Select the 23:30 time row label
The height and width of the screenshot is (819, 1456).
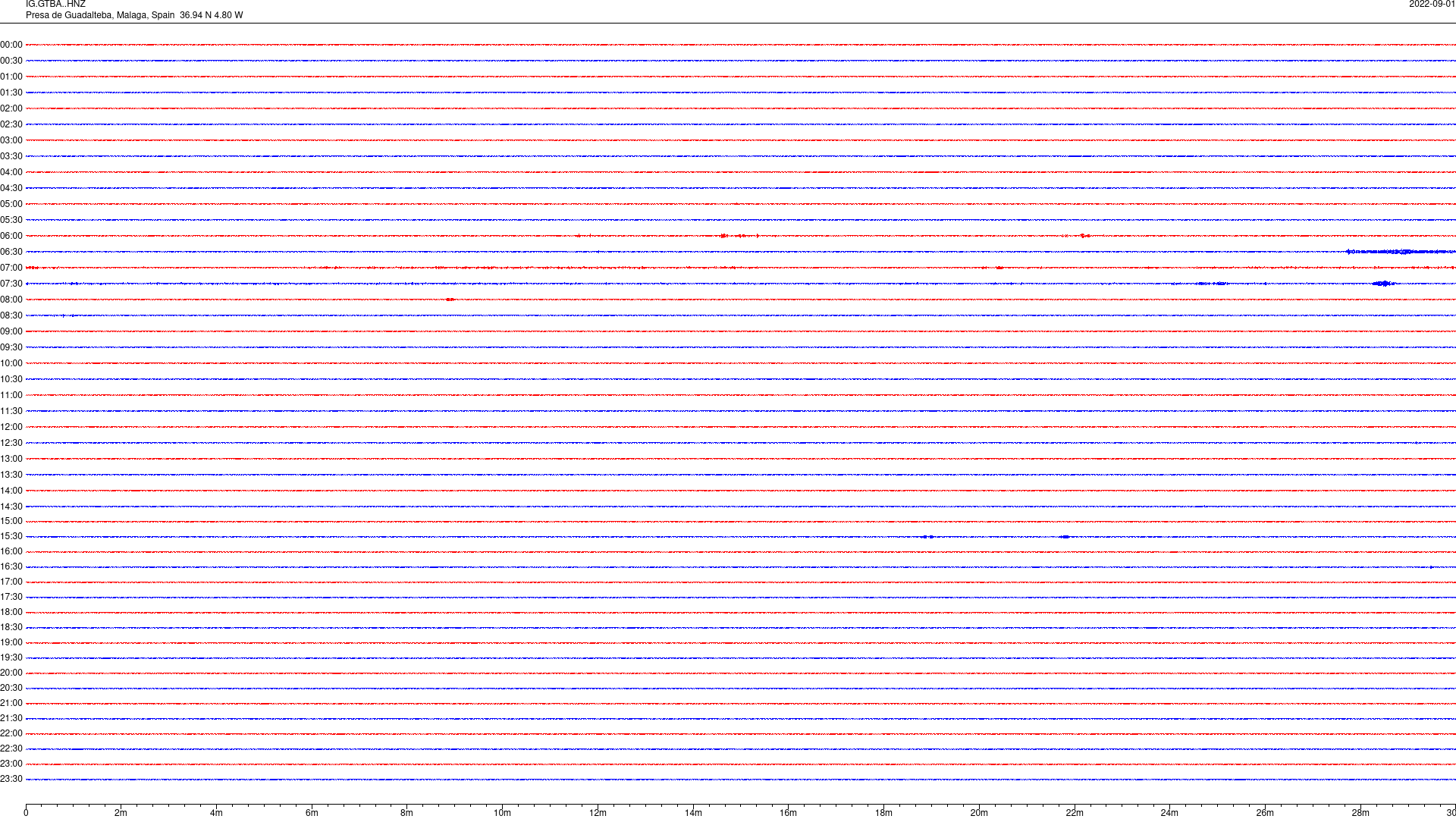[x=11, y=779]
